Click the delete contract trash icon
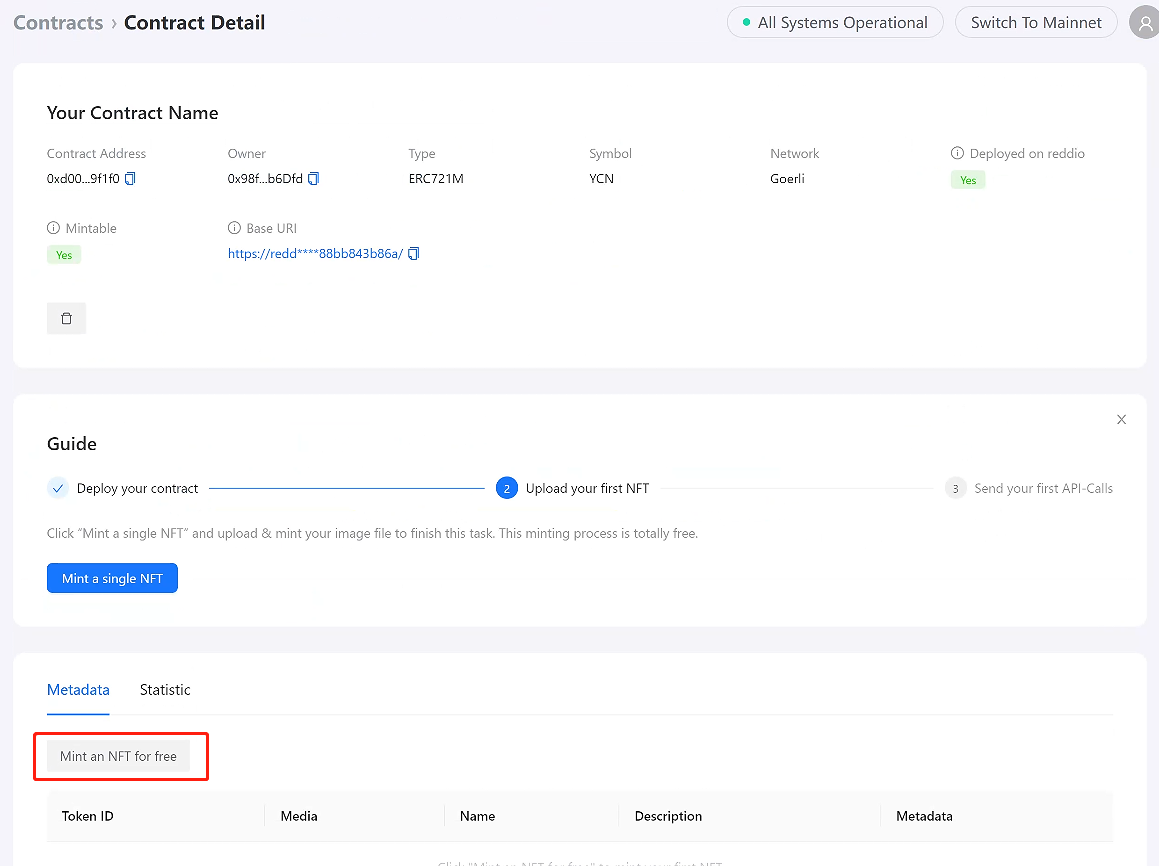Screen dimensions: 1159x866 (66, 318)
